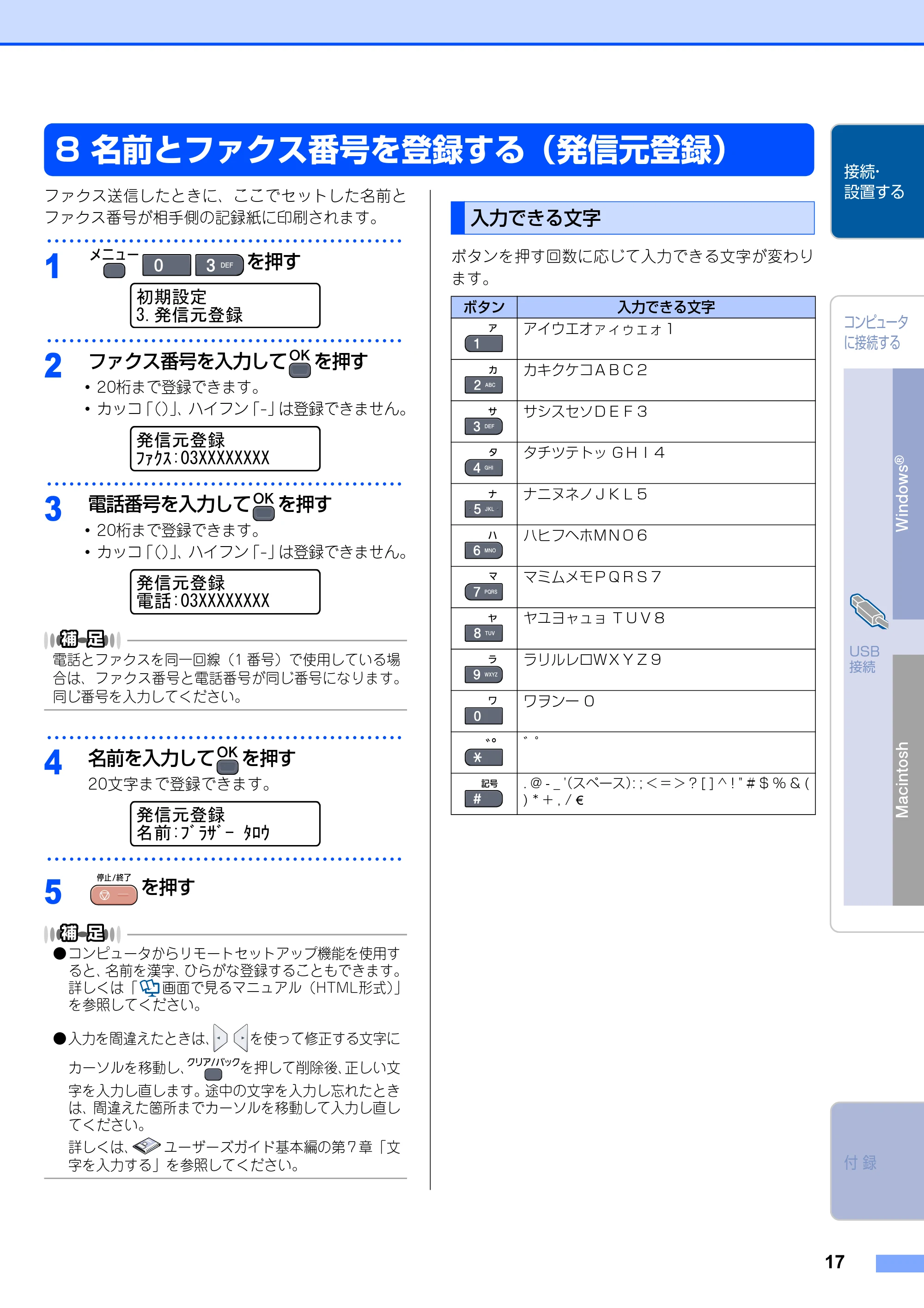Screen dimensions: 924x1308
Task: Click the on-screen manual computer icon
Action: click(150, 988)
